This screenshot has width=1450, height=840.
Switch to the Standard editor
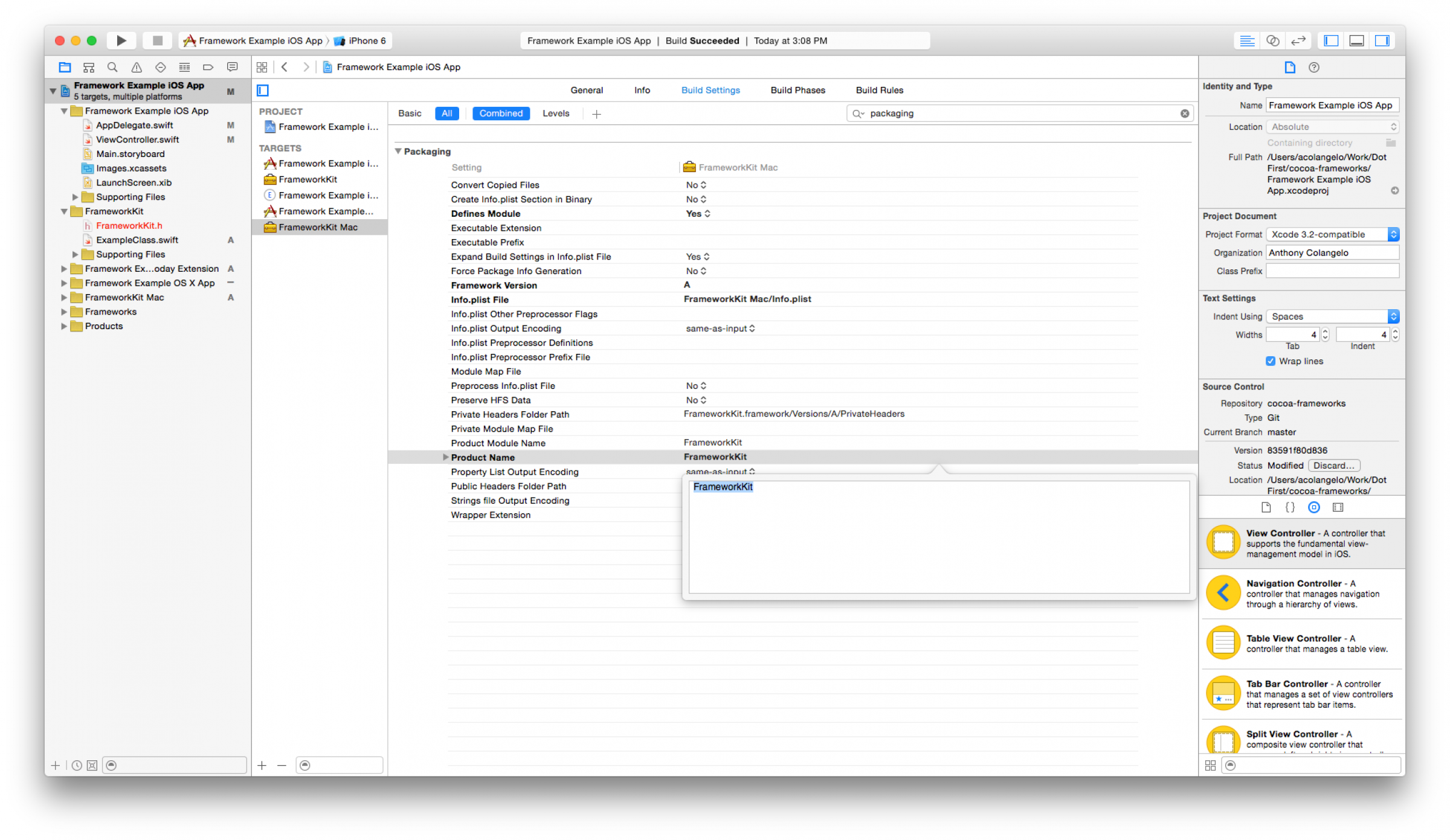click(1246, 40)
